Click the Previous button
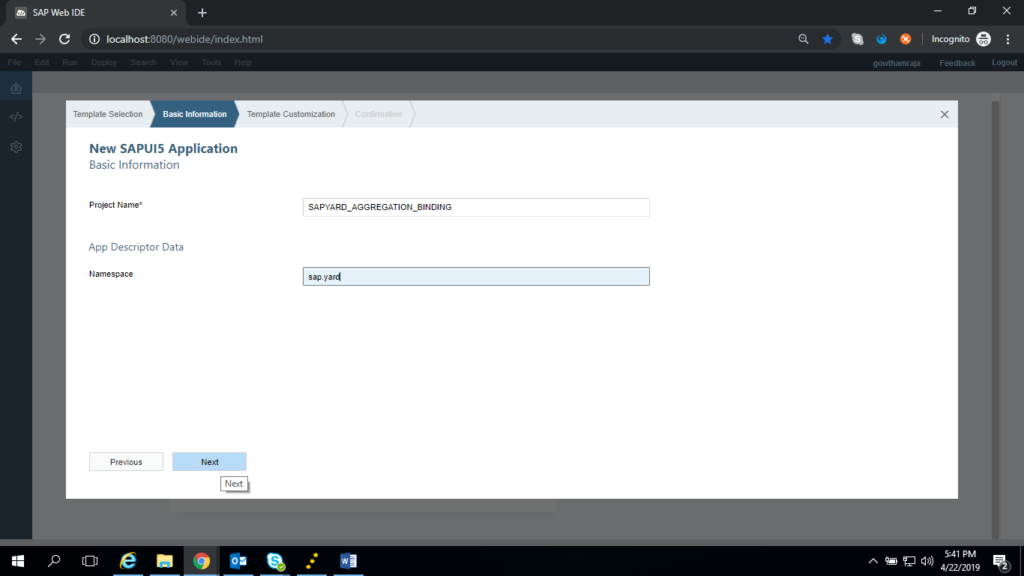The width and height of the screenshot is (1024, 576). coord(126,462)
